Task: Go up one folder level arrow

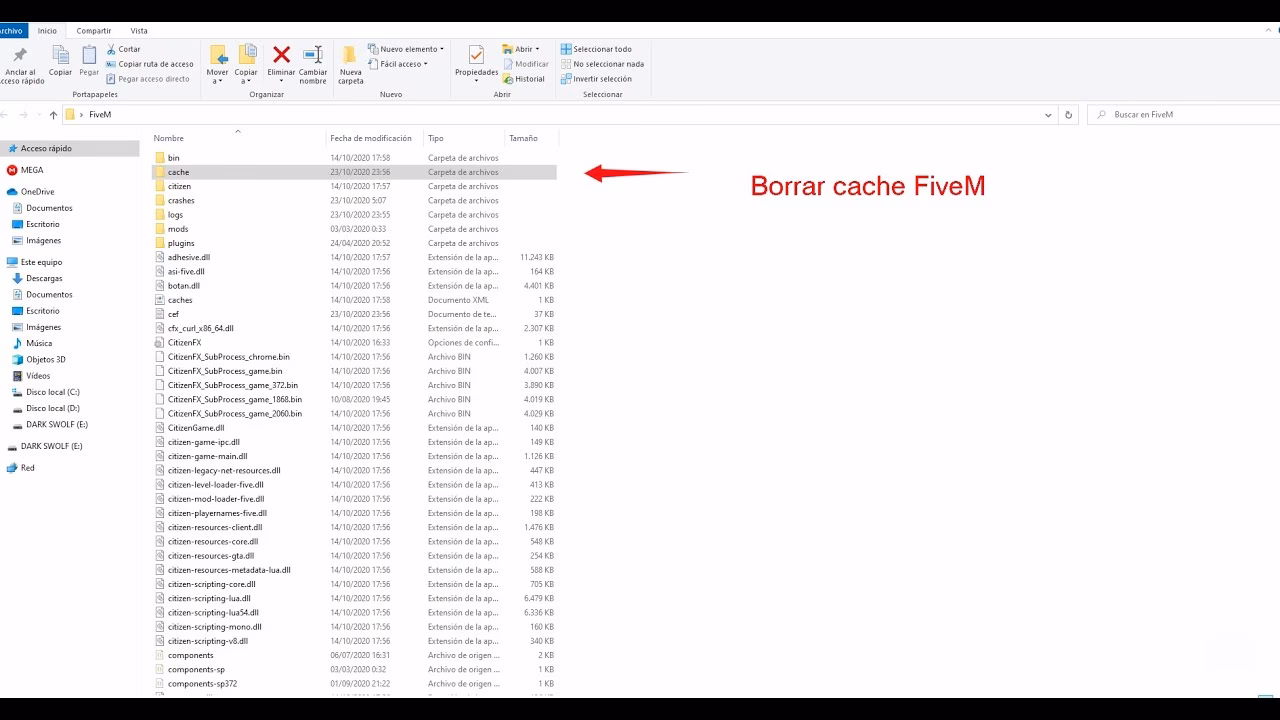Action: [x=53, y=115]
